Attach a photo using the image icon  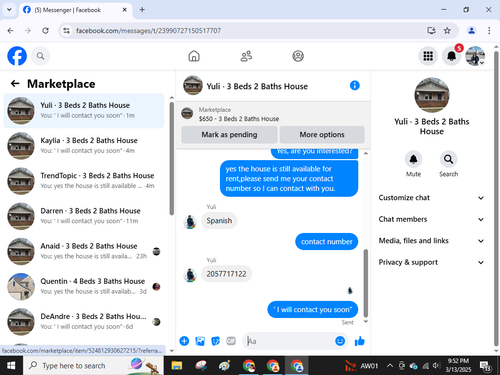click(200, 341)
